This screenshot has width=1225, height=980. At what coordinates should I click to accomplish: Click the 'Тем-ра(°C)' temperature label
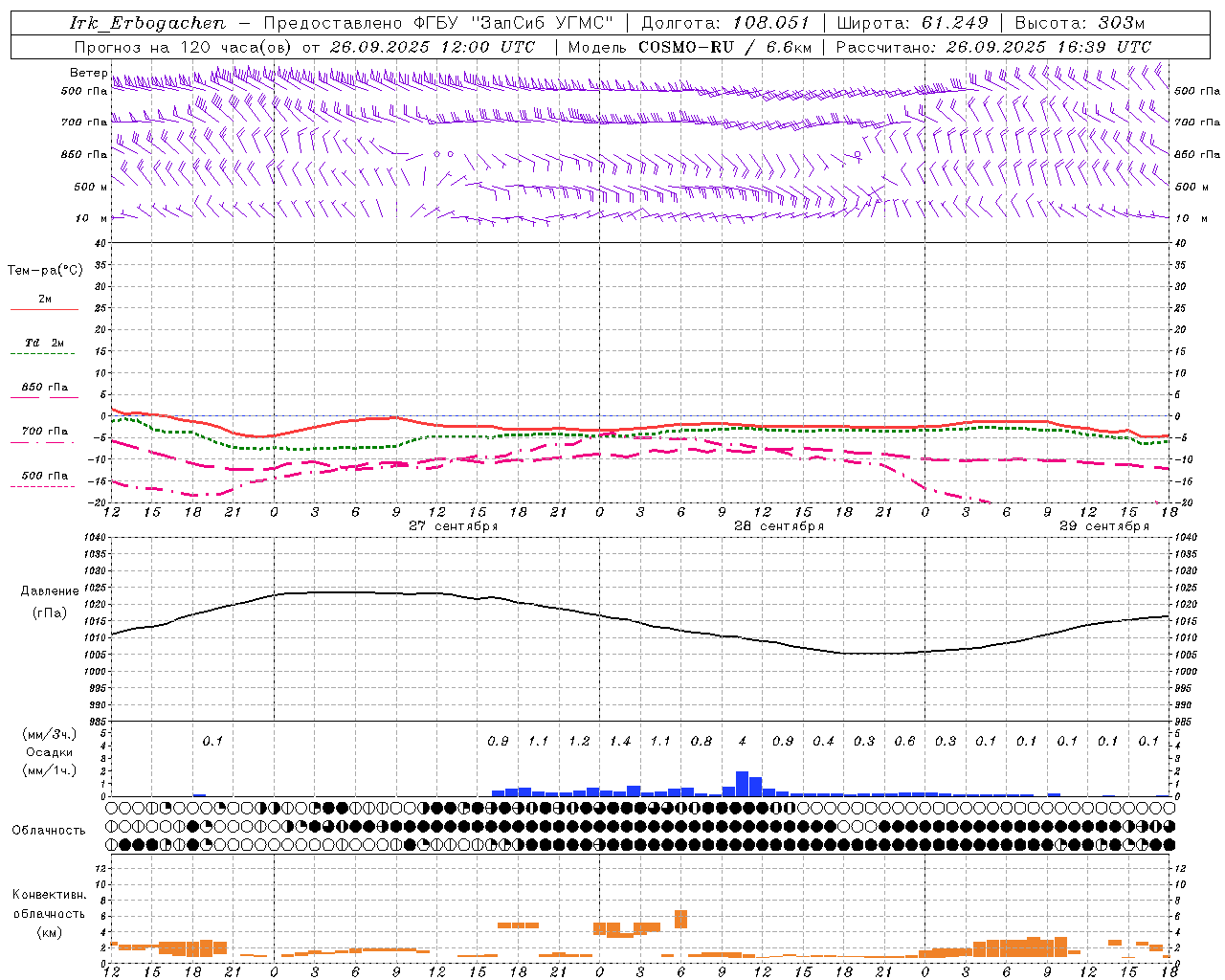[x=45, y=271]
